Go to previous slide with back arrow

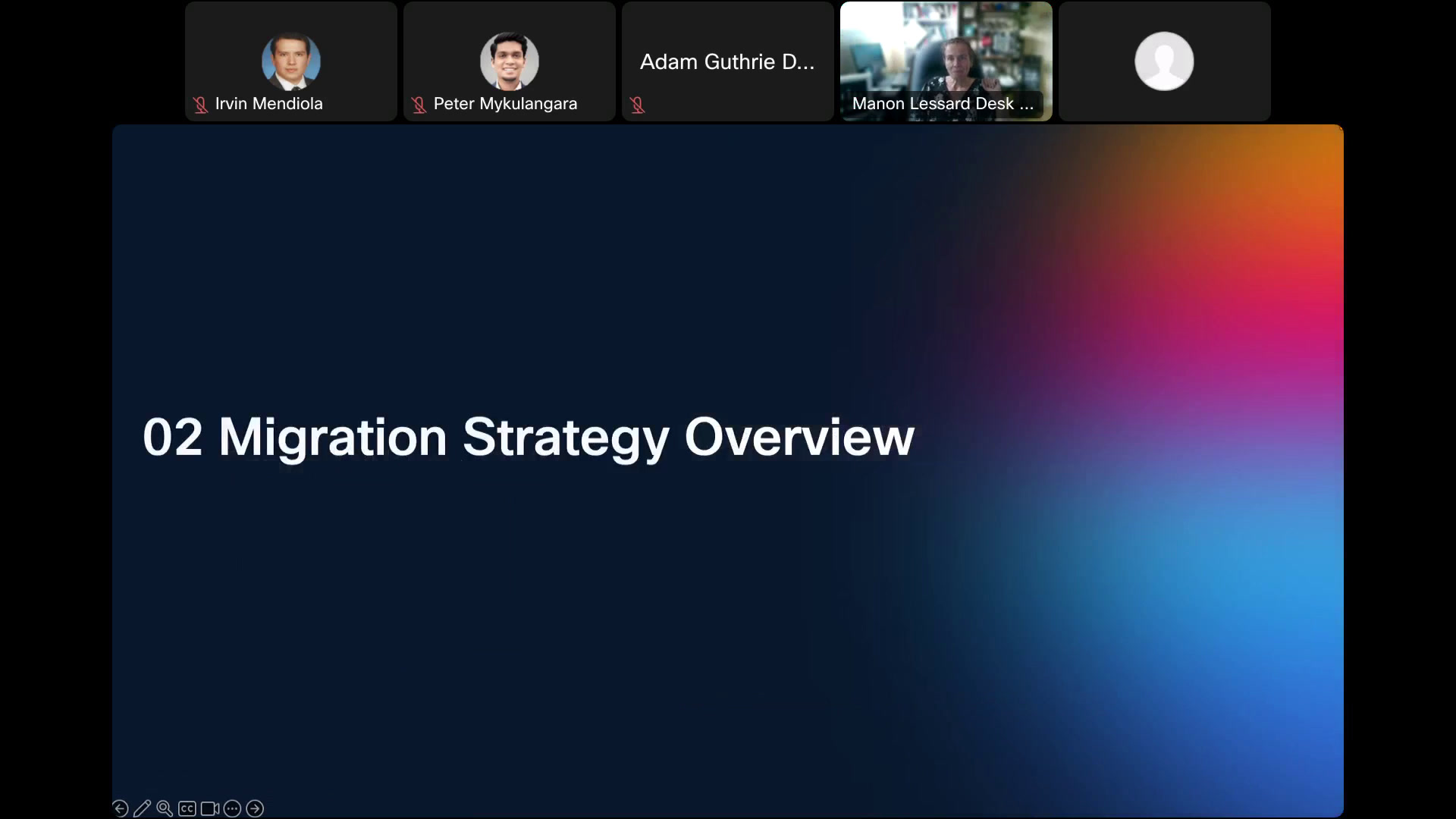120,808
